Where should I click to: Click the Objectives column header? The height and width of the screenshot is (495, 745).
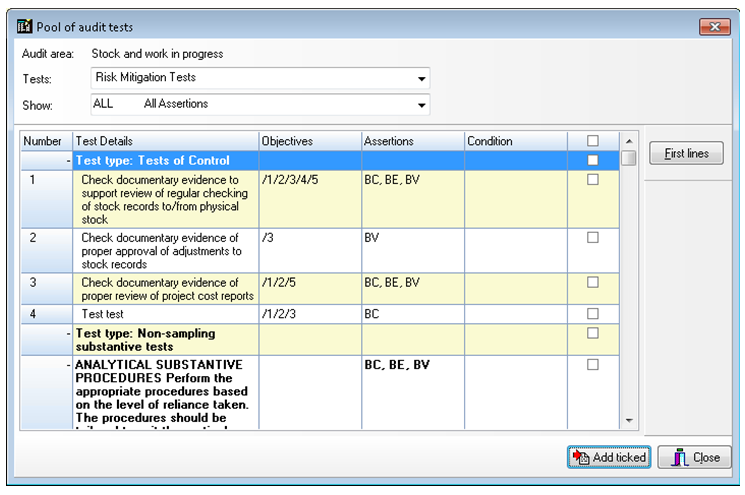coord(310,141)
